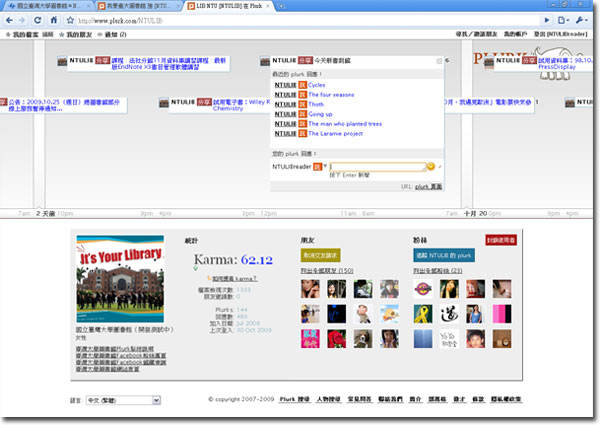
Task: Open 我的帳戶 account settings
Action: (515, 34)
